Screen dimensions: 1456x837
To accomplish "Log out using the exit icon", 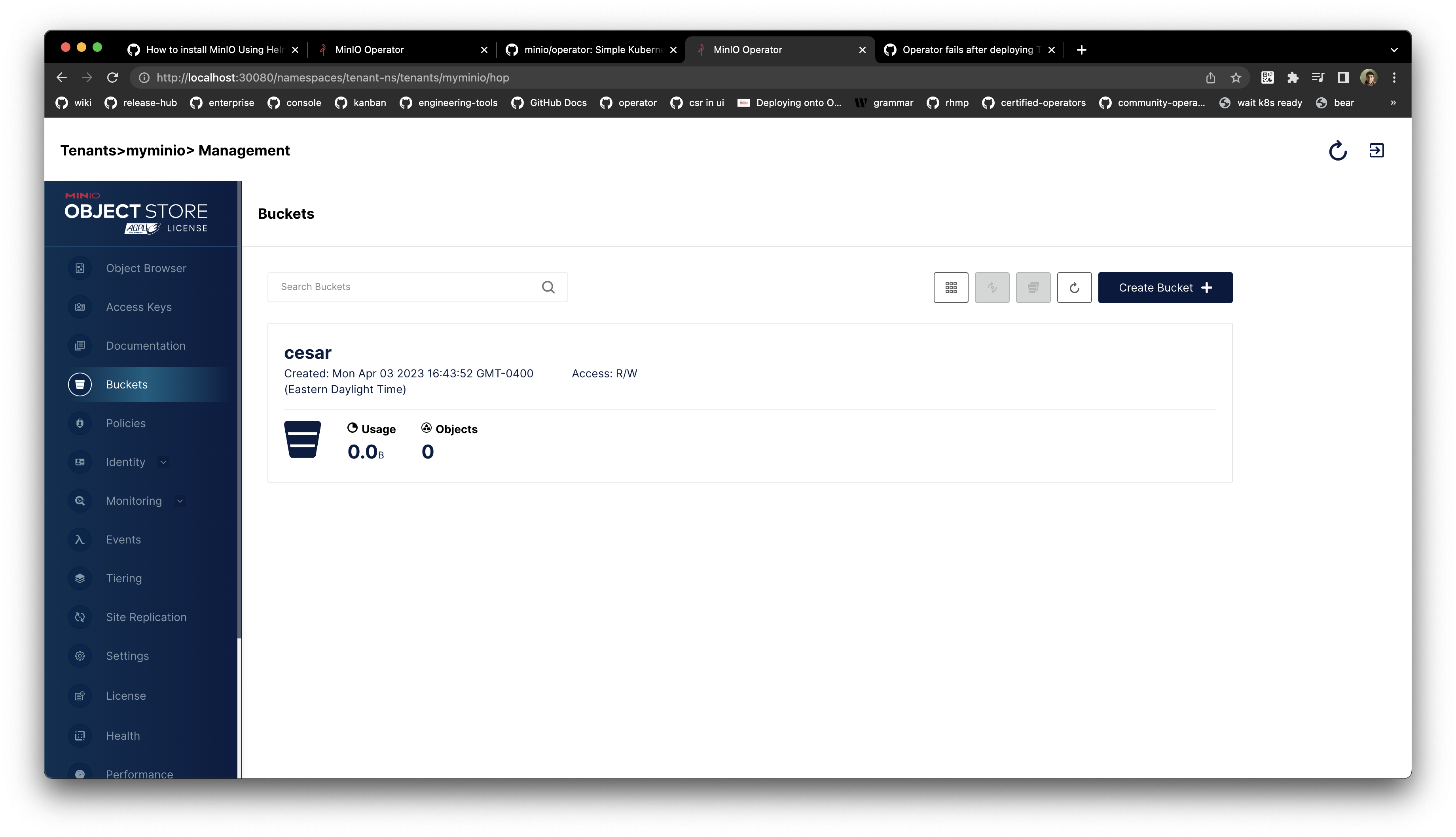I will 1377,150.
